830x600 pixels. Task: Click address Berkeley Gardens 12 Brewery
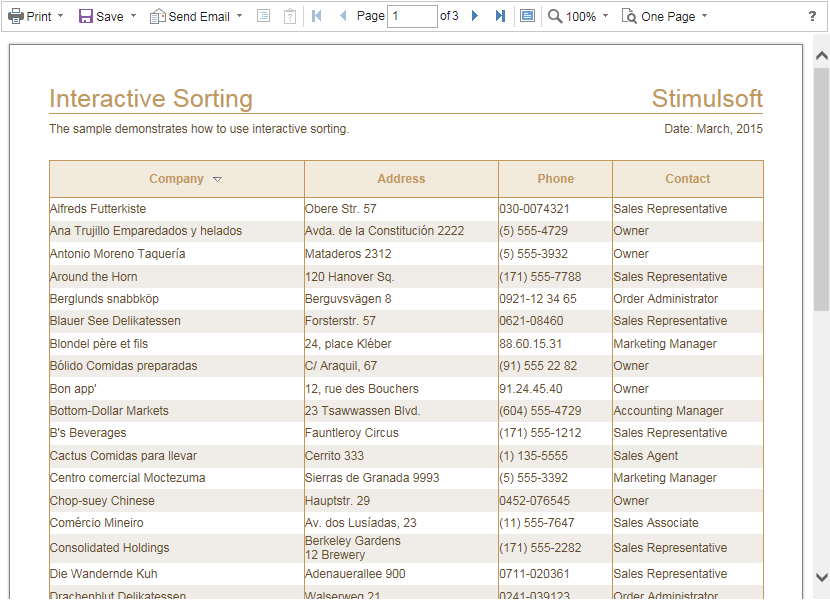tap(353, 548)
